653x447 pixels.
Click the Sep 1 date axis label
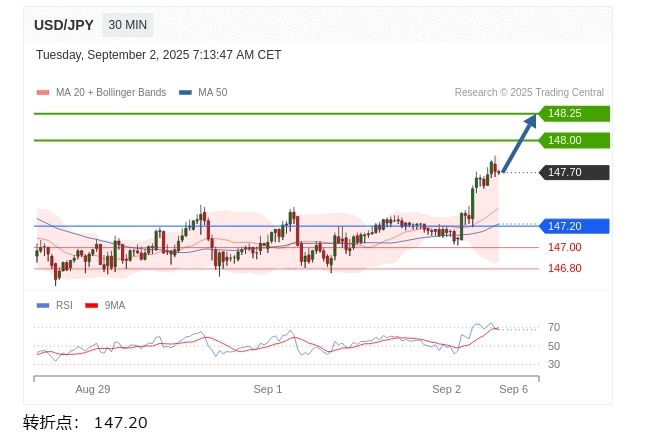click(x=268, y=389)
